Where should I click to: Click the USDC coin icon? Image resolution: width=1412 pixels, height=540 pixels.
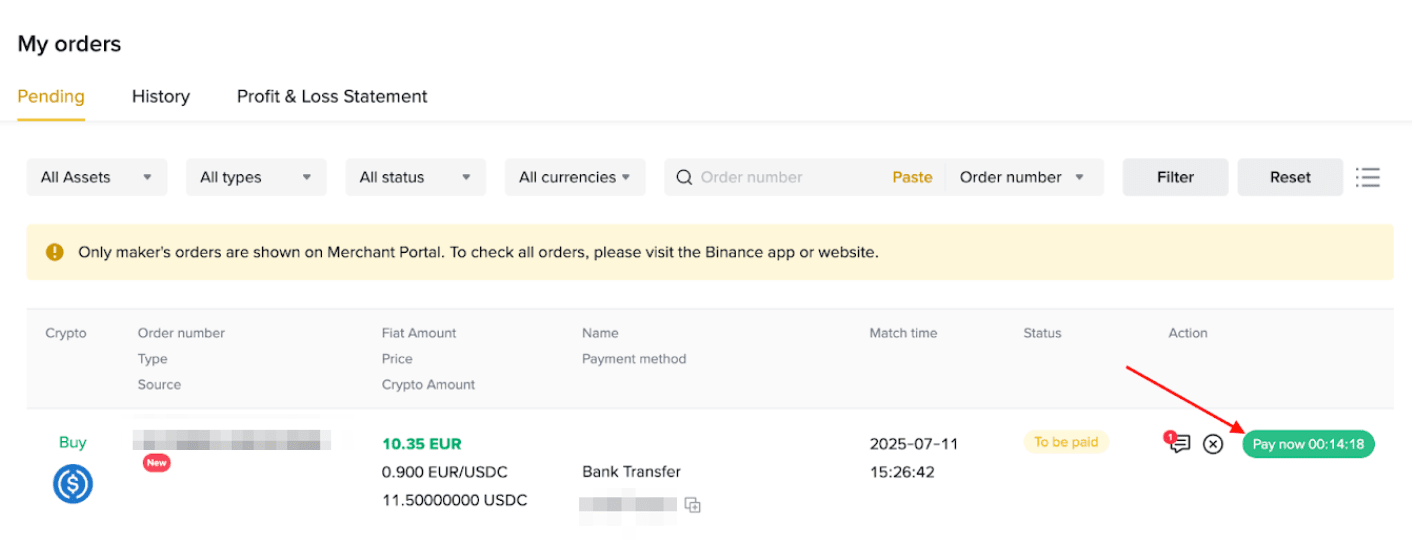(73, 484)
